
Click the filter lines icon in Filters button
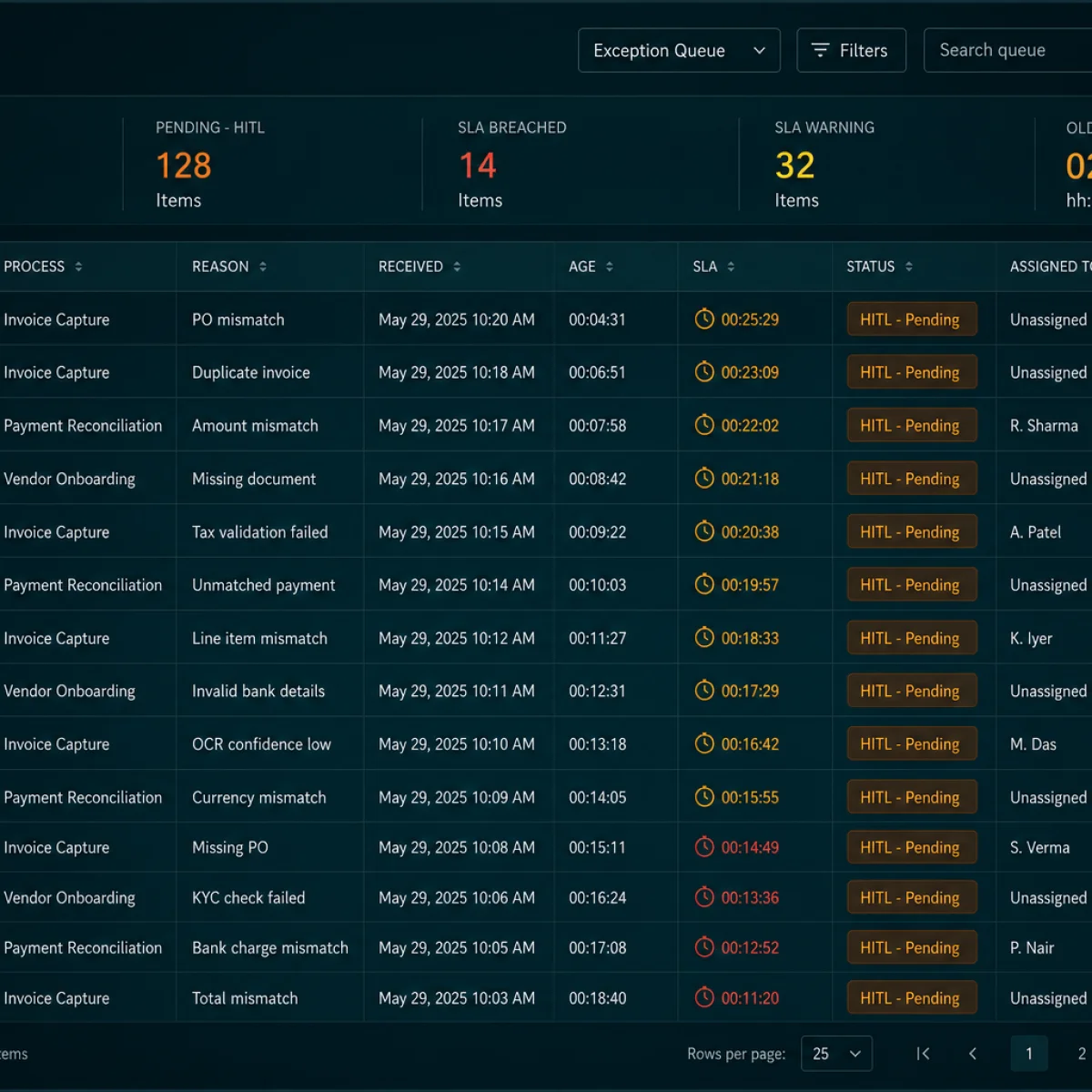coord(820,50)
